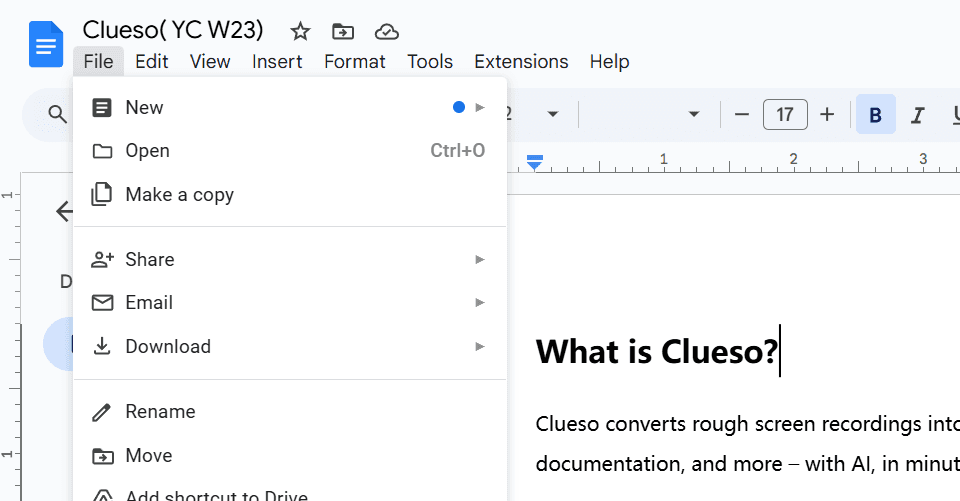Viewport: 960px width, 501px height.
Task: Open the Extensions menu
Action: [x=521, y=62]
